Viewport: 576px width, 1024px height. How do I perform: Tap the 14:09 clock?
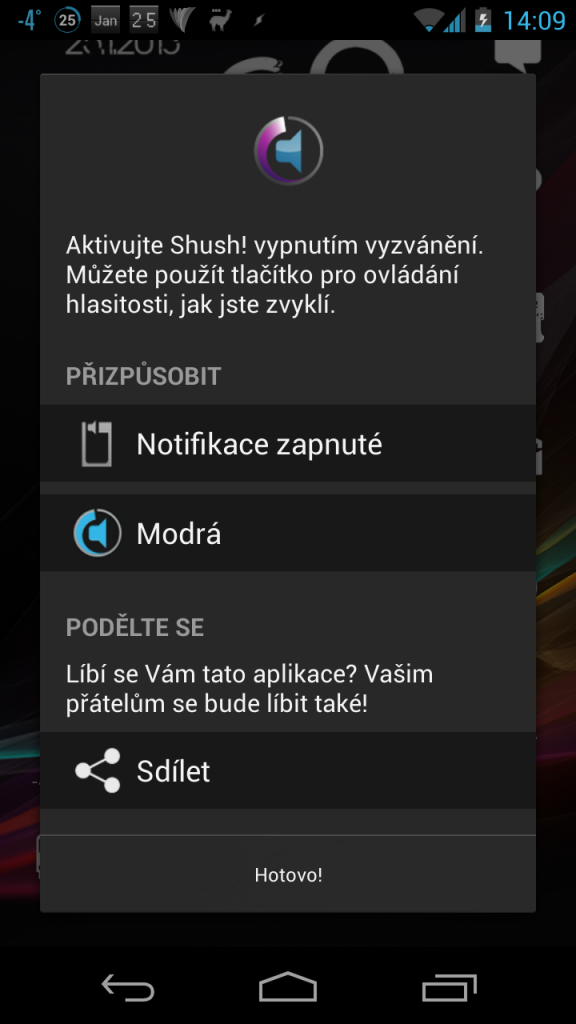click(534, 20)
